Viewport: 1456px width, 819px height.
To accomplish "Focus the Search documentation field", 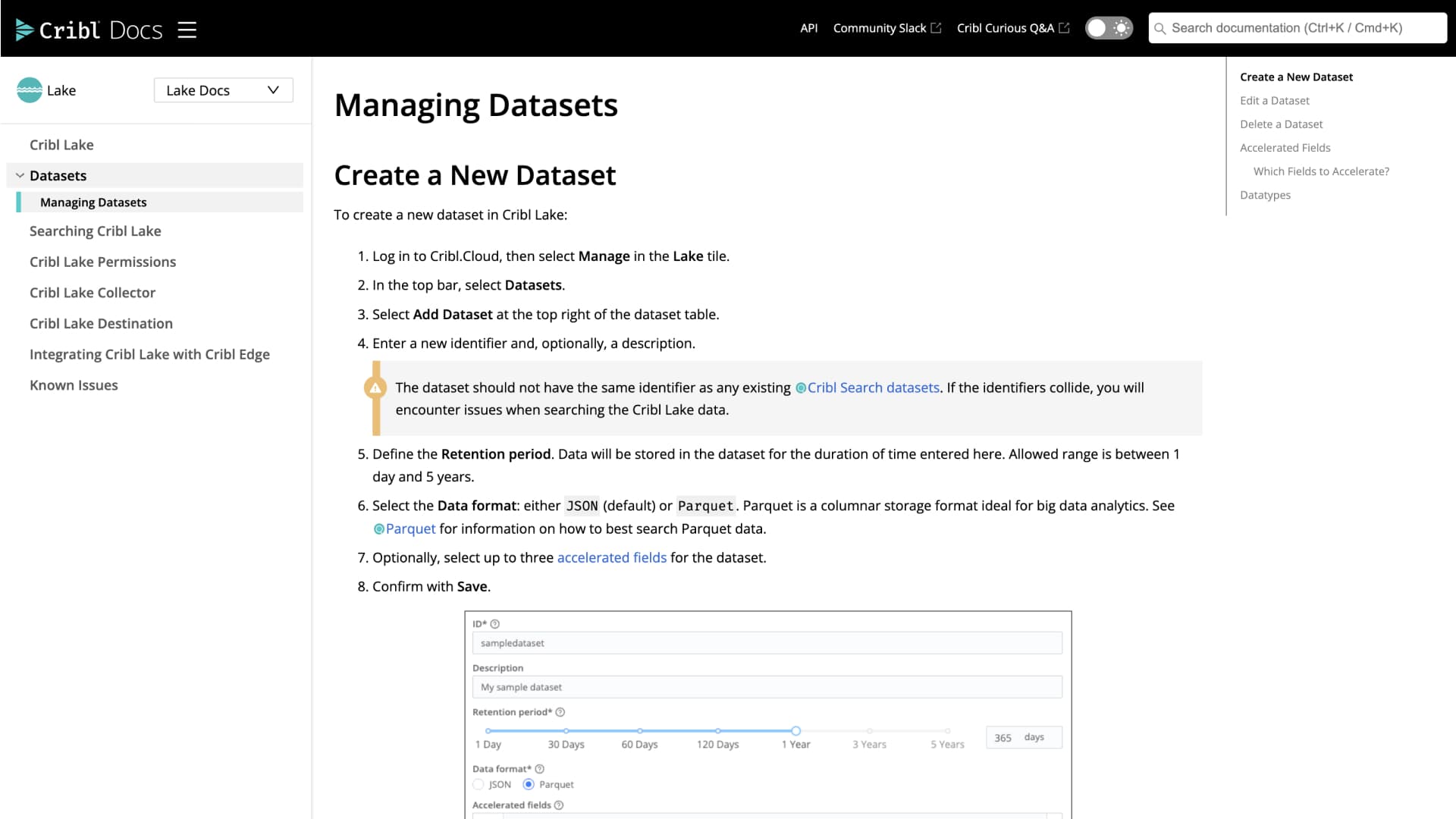I will click(1298, 28).
